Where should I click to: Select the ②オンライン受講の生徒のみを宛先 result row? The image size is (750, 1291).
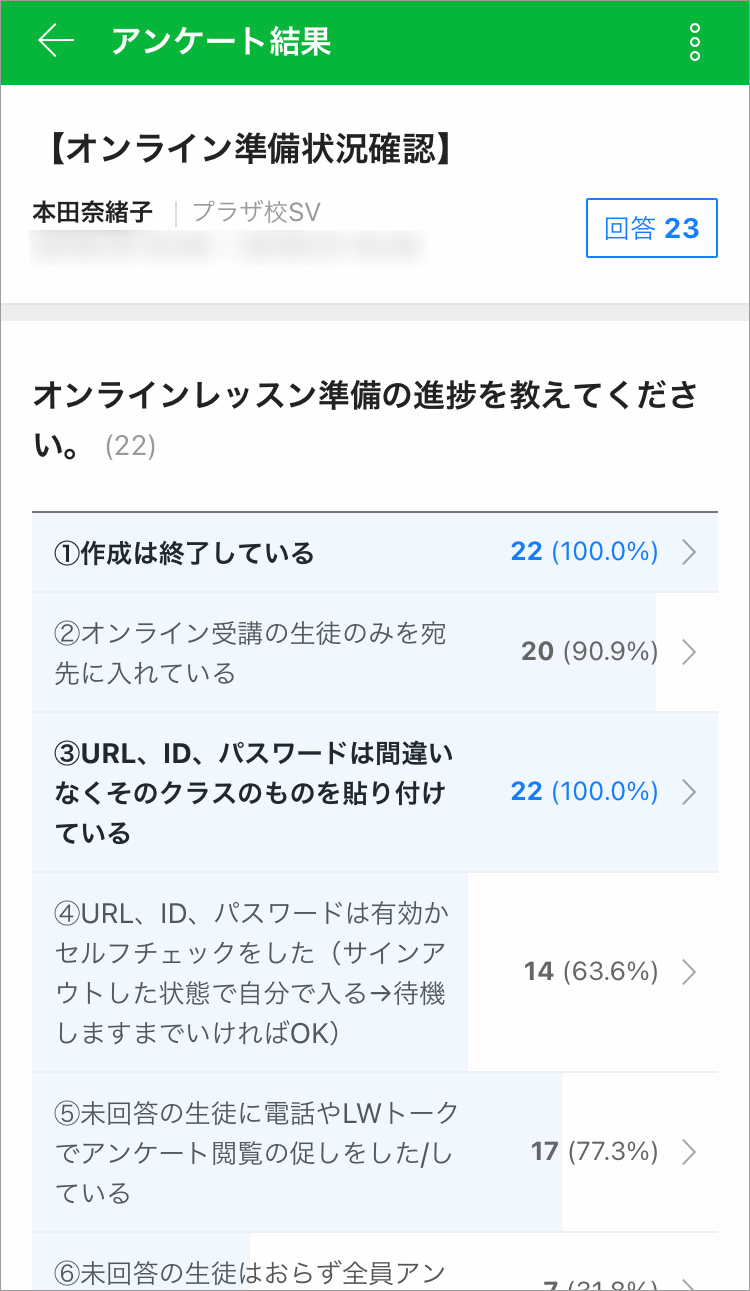250,652
